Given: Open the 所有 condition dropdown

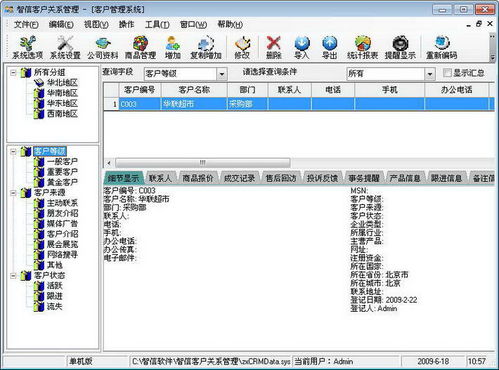Looking at the screenshot, I should click(x=430, y=74).
